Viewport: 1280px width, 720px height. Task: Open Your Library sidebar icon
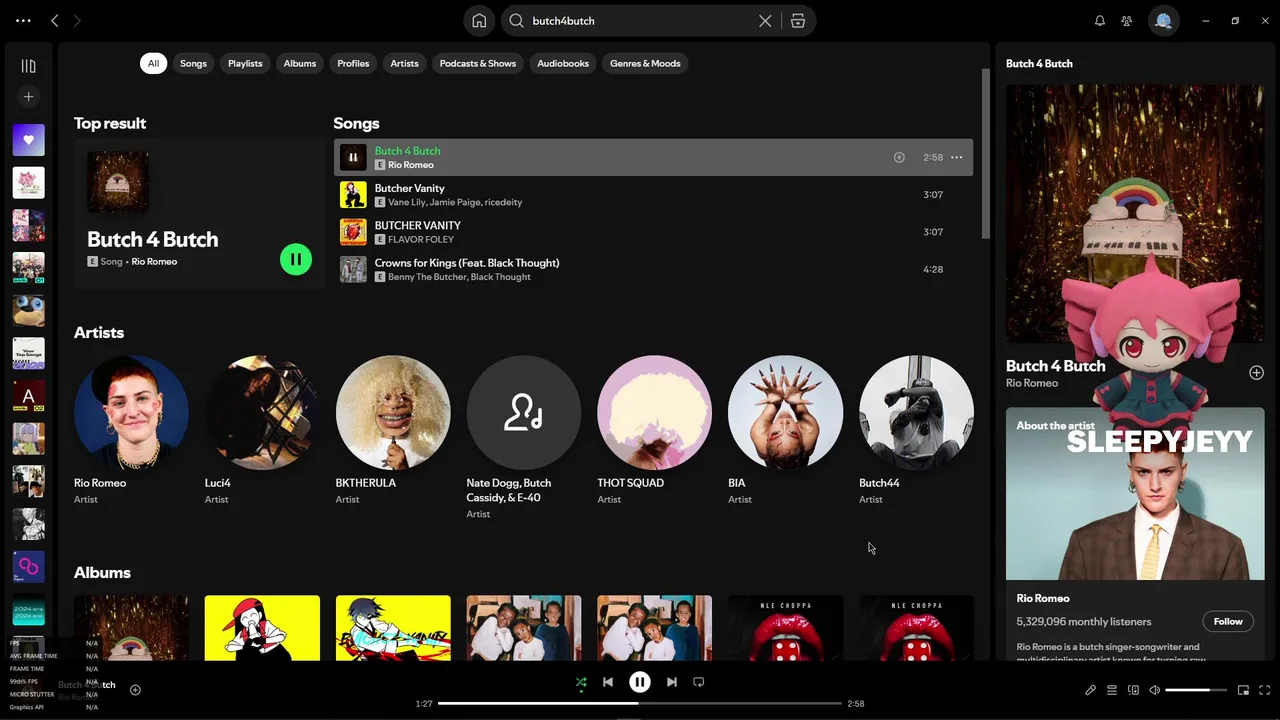click(x=28, y=66)
